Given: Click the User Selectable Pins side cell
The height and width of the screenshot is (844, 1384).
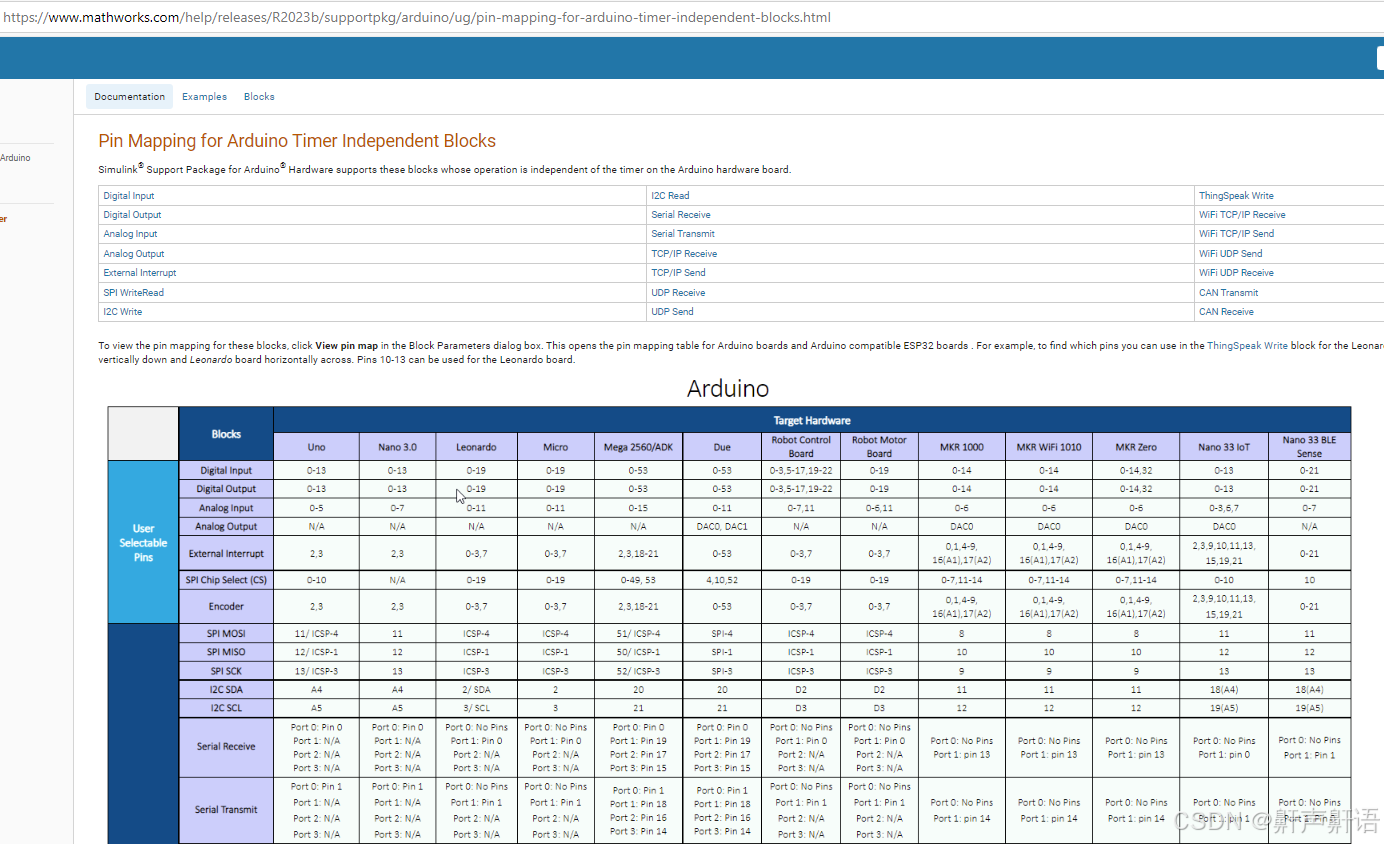Looking at the screenshot, I should 143,542.
